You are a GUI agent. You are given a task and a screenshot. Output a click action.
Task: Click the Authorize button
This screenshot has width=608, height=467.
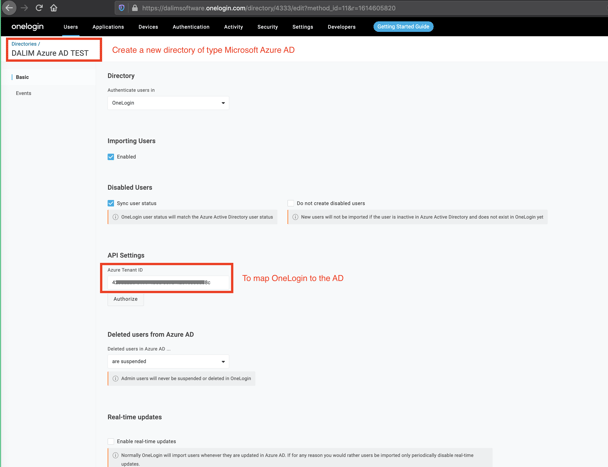pyautogui.click(x=125, y=299)
